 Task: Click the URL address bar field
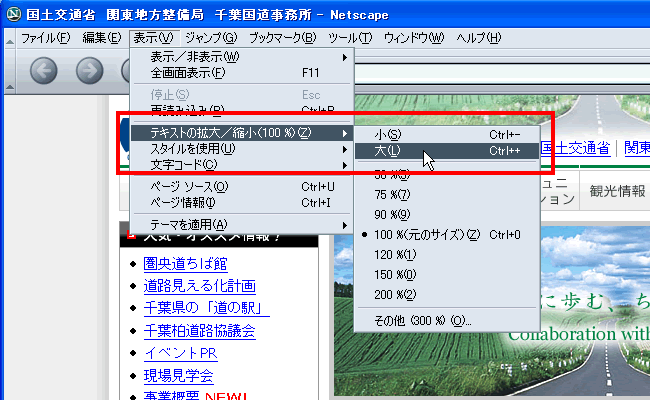[x=502, y=74]
